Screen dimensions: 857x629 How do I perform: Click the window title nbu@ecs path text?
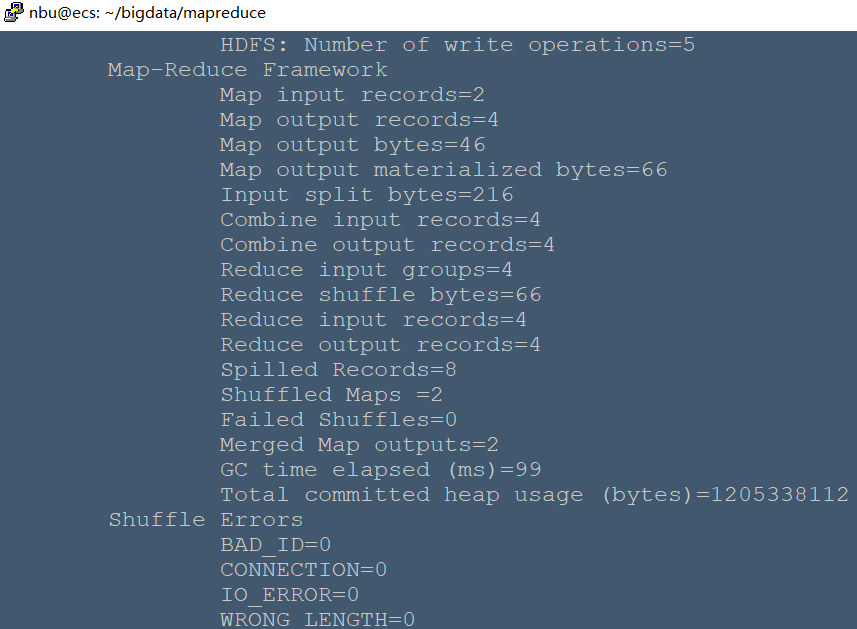(147, 13)
